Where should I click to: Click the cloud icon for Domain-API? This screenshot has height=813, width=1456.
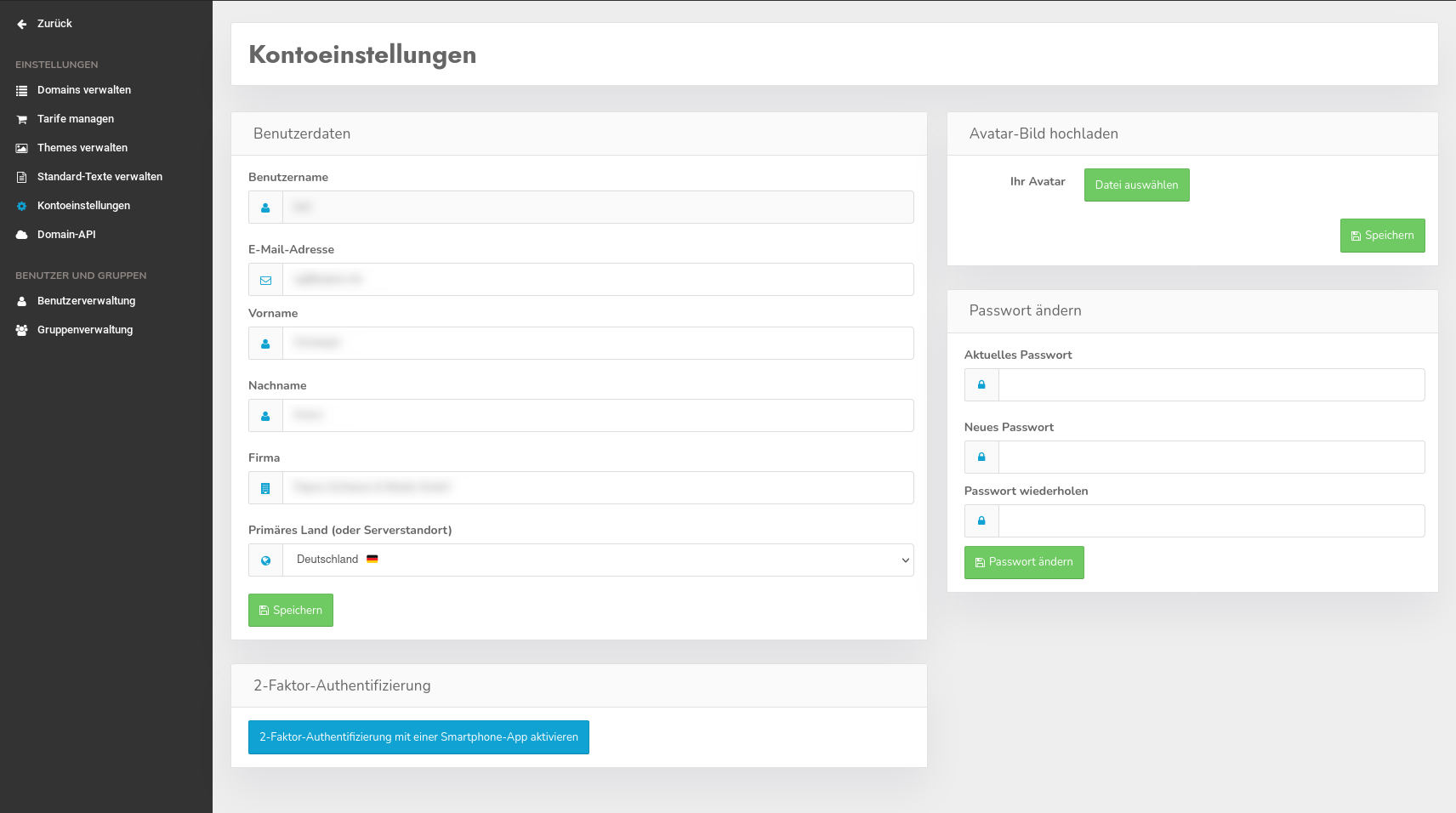click(x=22, y=235)
